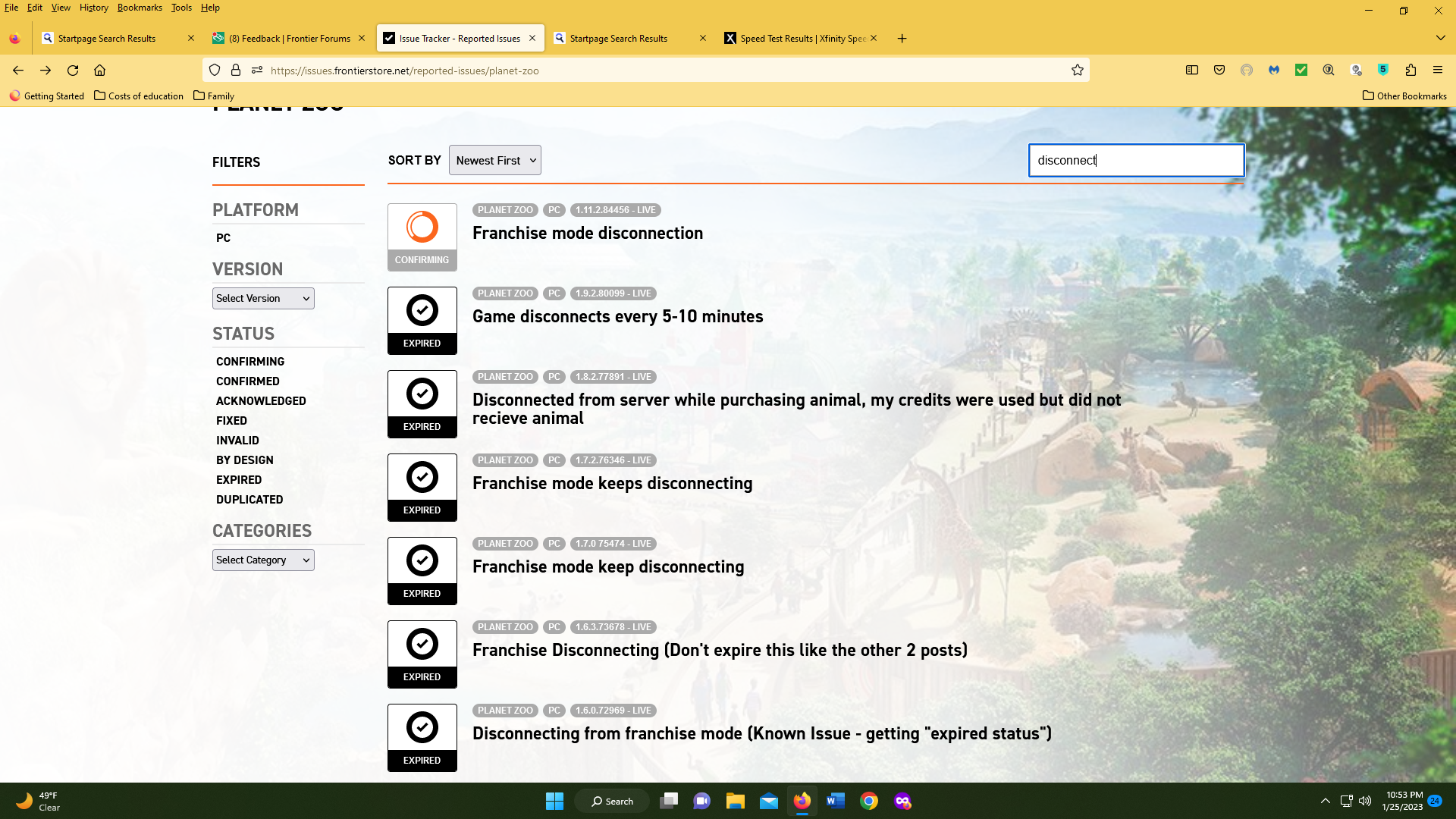Open the weather widget showing 49°F Clear
This screenshot has width=1456, height=819.
[38, 801]
